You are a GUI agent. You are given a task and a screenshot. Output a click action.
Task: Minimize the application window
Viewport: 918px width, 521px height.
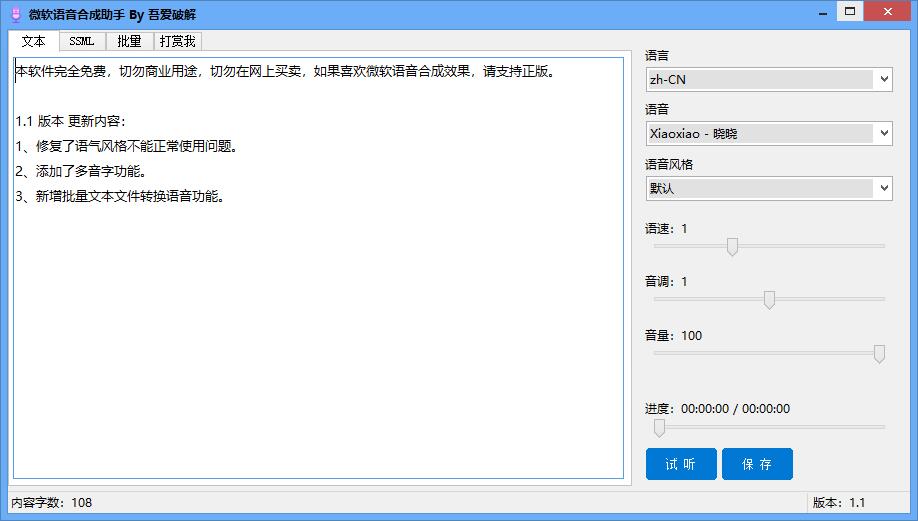click(823, 12)
